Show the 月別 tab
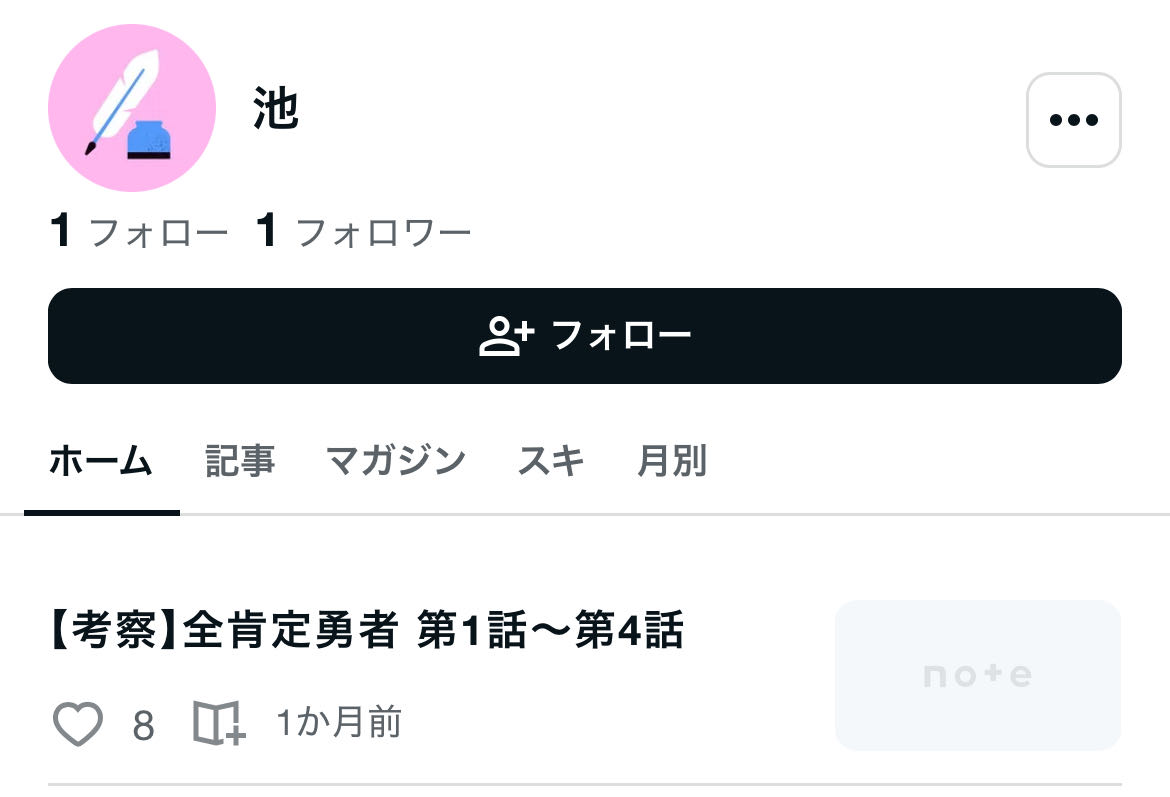Viewport: 1170px width, 797px height. click(672, 462)
